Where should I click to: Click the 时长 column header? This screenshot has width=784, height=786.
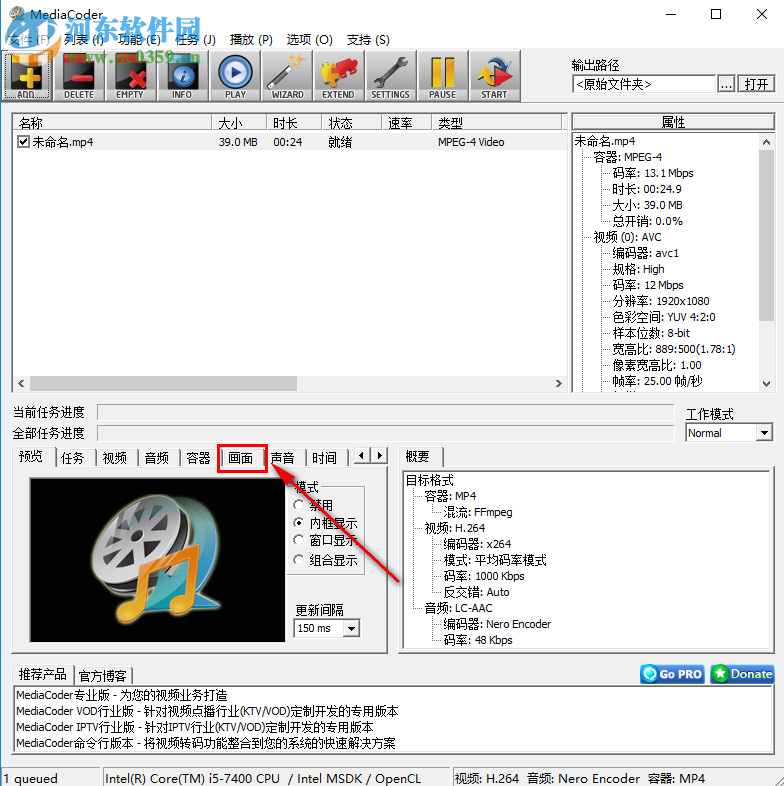click(294, 123)
